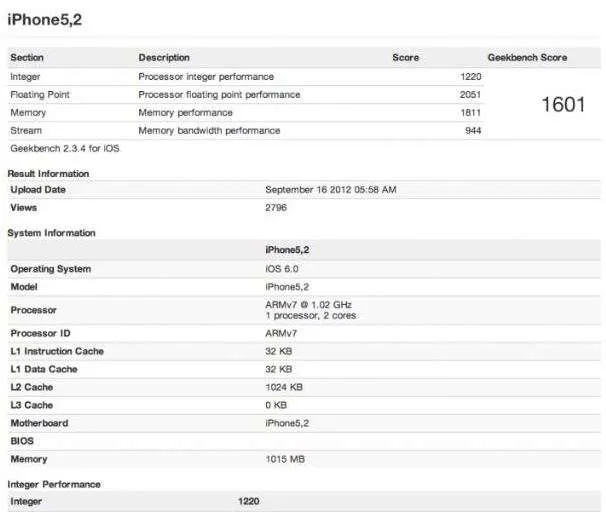
Task: Click the L2 Cache 1024 KB value
Action: [x=284, y=387]
